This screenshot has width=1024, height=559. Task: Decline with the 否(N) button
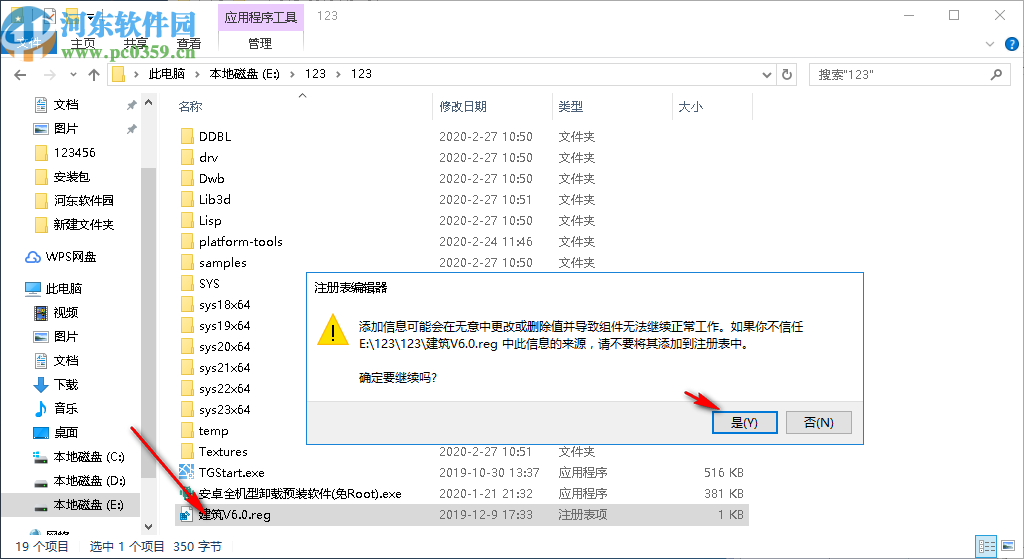(x=818, y=423)
